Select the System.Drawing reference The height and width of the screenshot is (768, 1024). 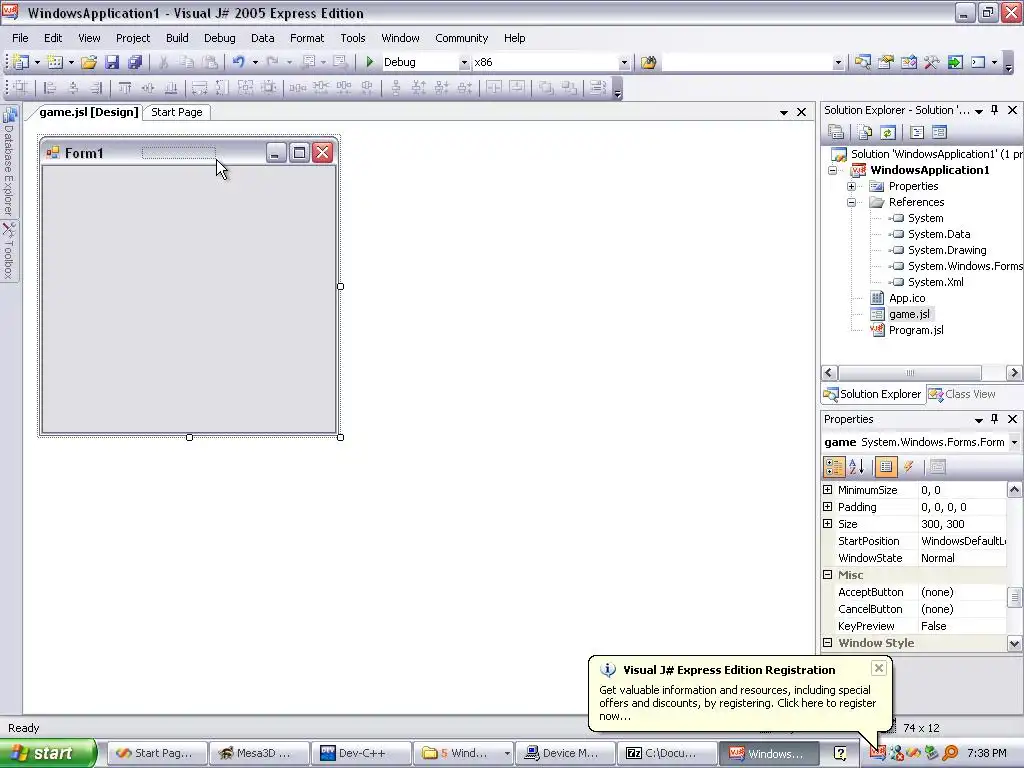pos(947,250)
